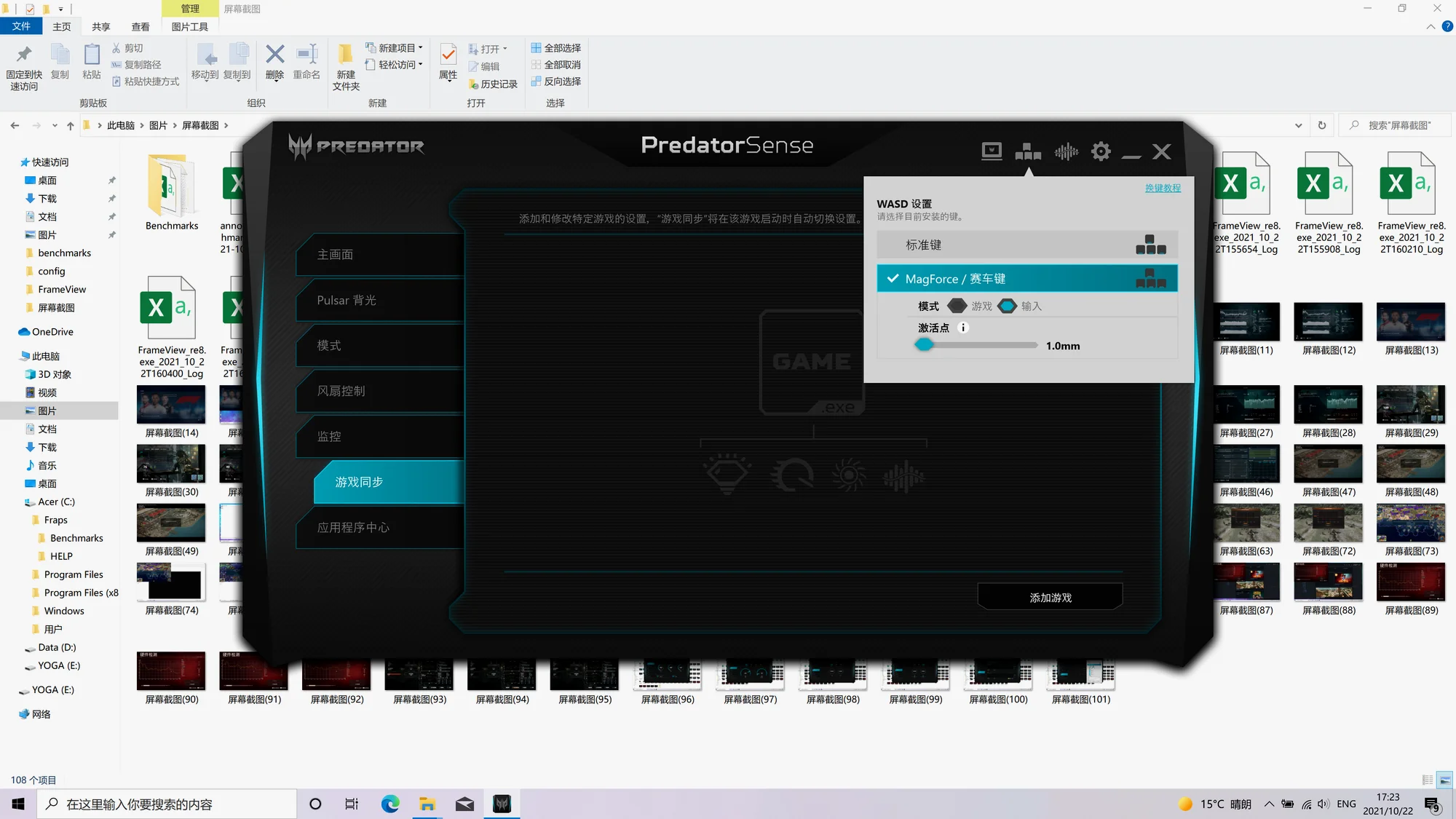Switch to large icons view in status bar

coord(1445,780)
